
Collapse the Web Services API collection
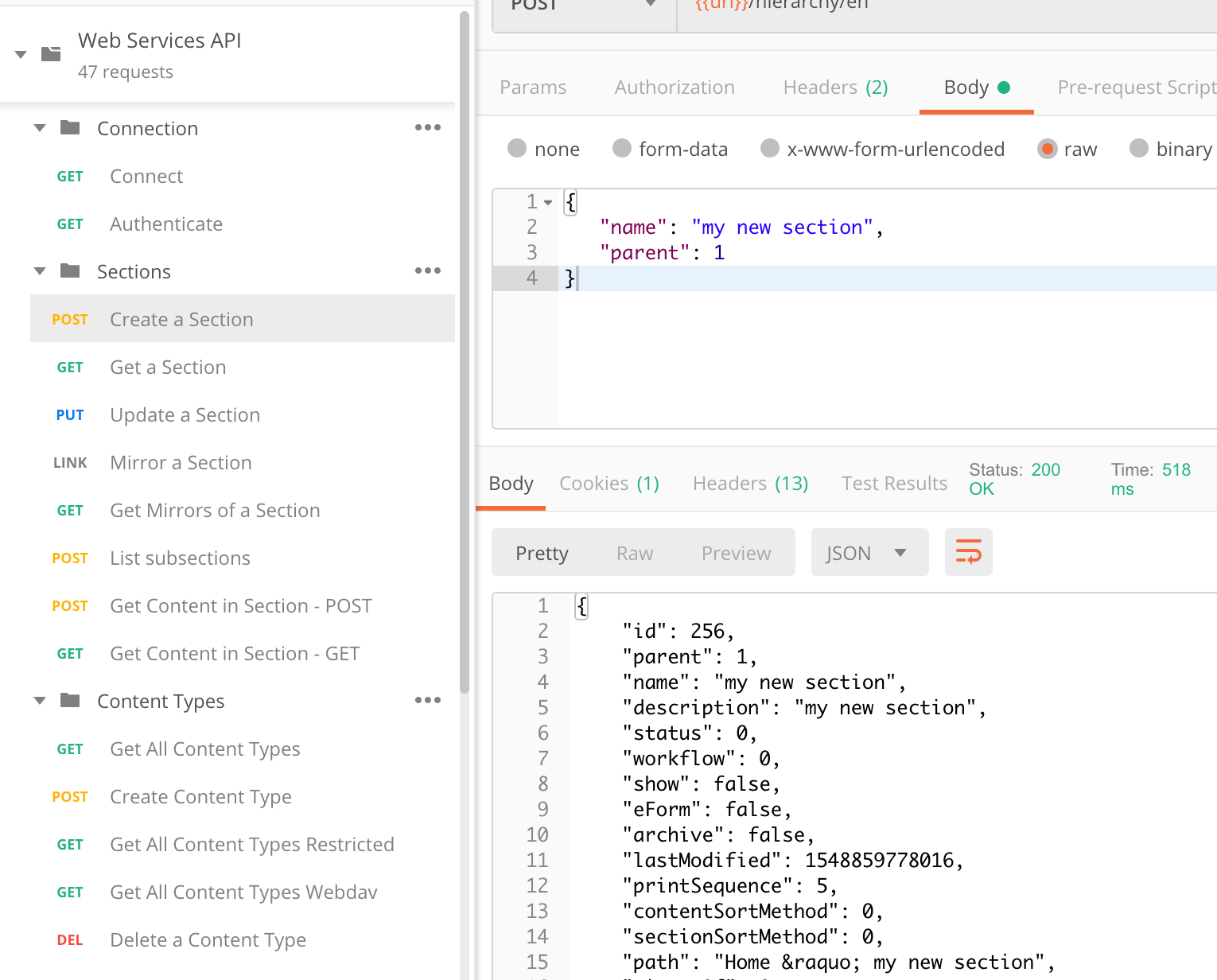[21, 55]
